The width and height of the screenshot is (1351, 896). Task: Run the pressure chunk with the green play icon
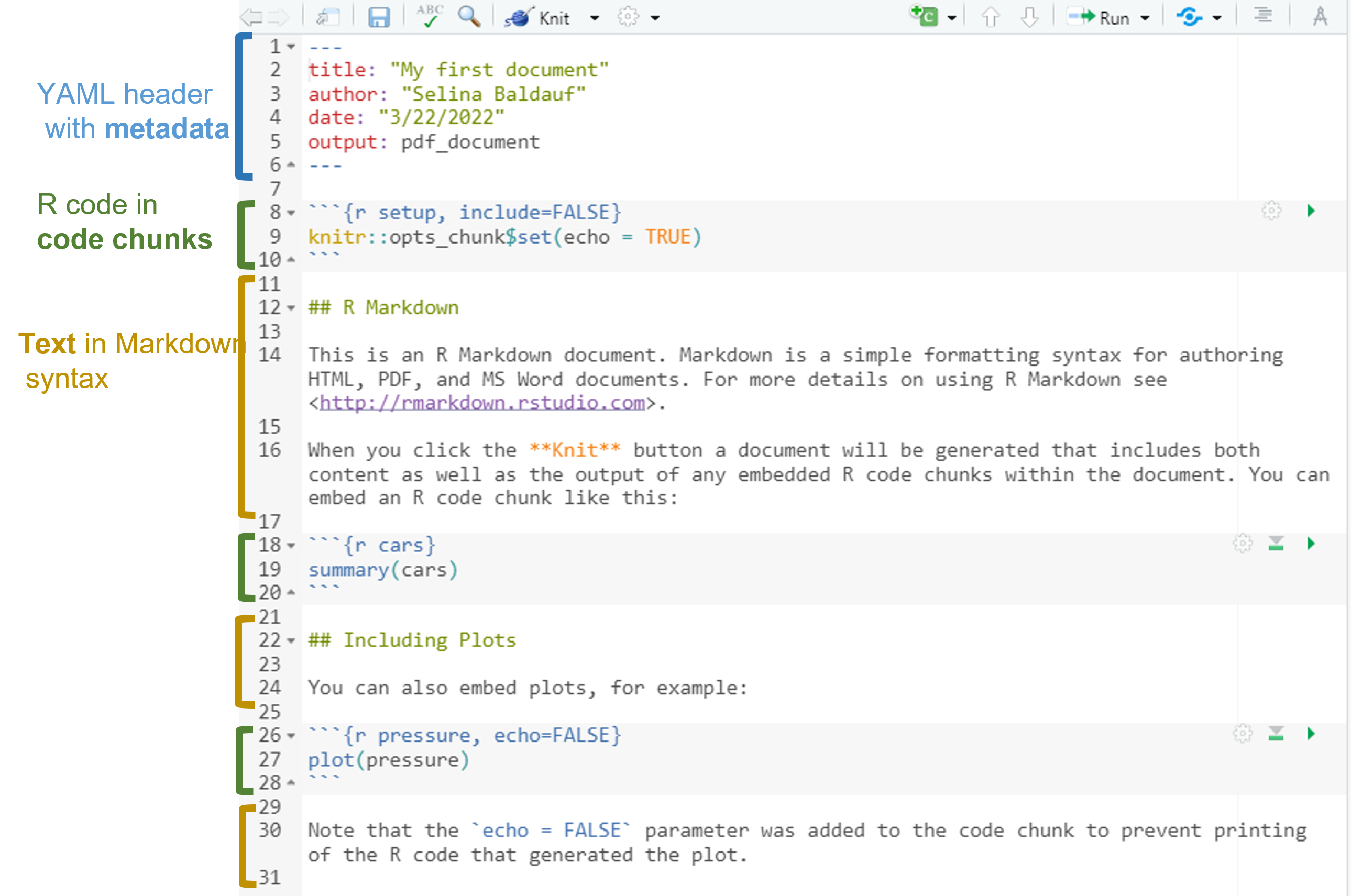[x=1311, y=734]
